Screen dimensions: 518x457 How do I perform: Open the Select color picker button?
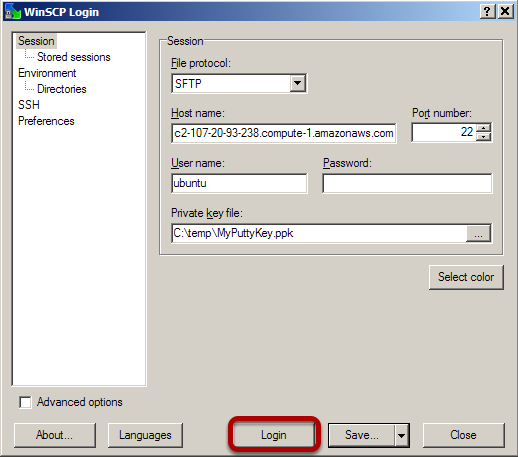[466, 277]
